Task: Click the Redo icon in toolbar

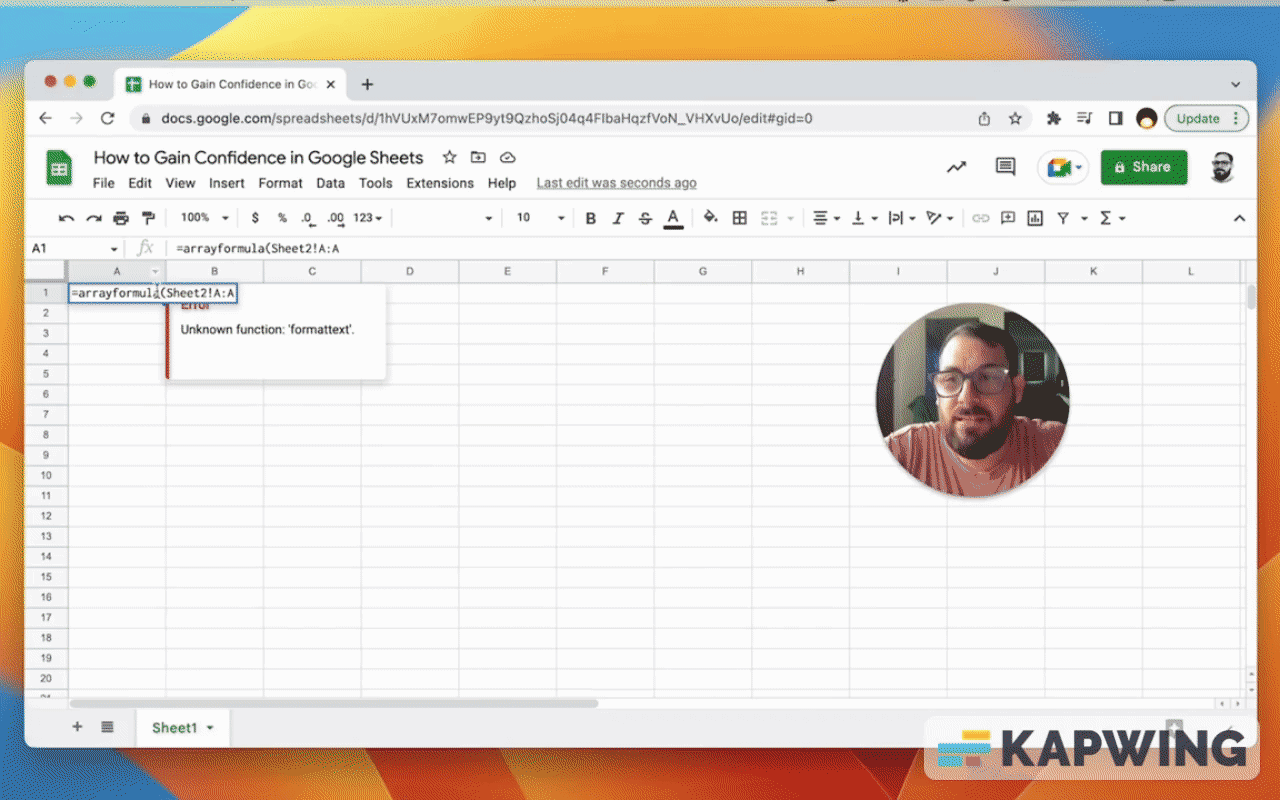Action: pos(94,218)
